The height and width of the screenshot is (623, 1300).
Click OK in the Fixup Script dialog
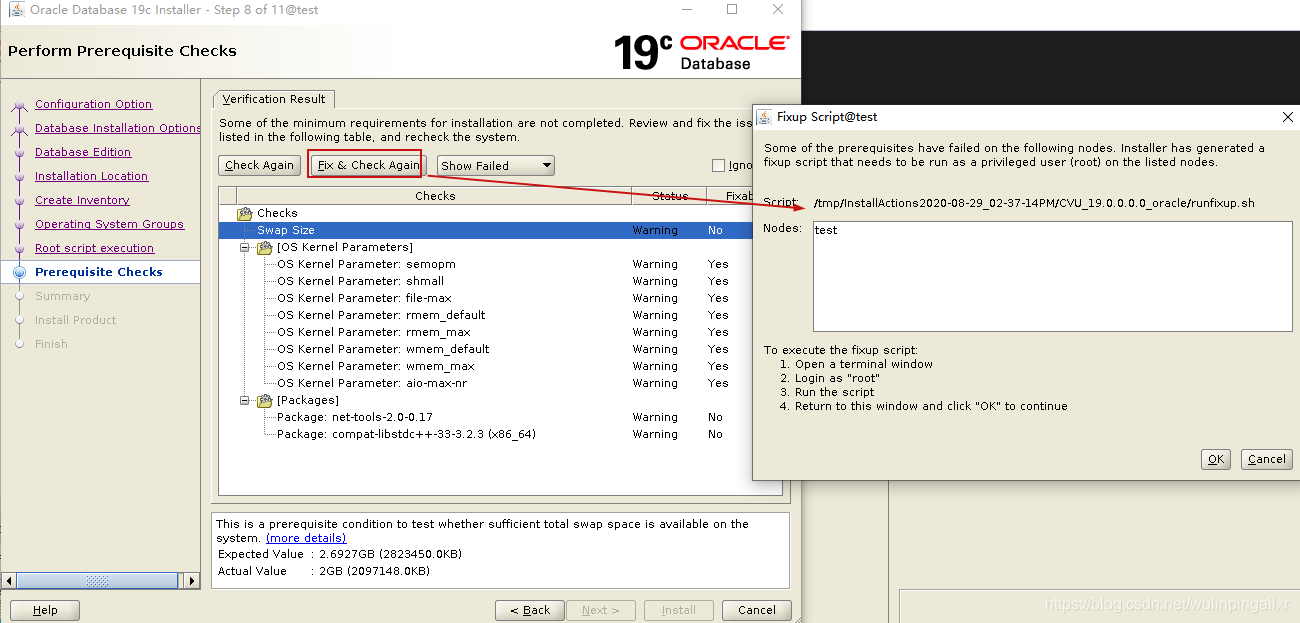click(x=1216, y=459)
